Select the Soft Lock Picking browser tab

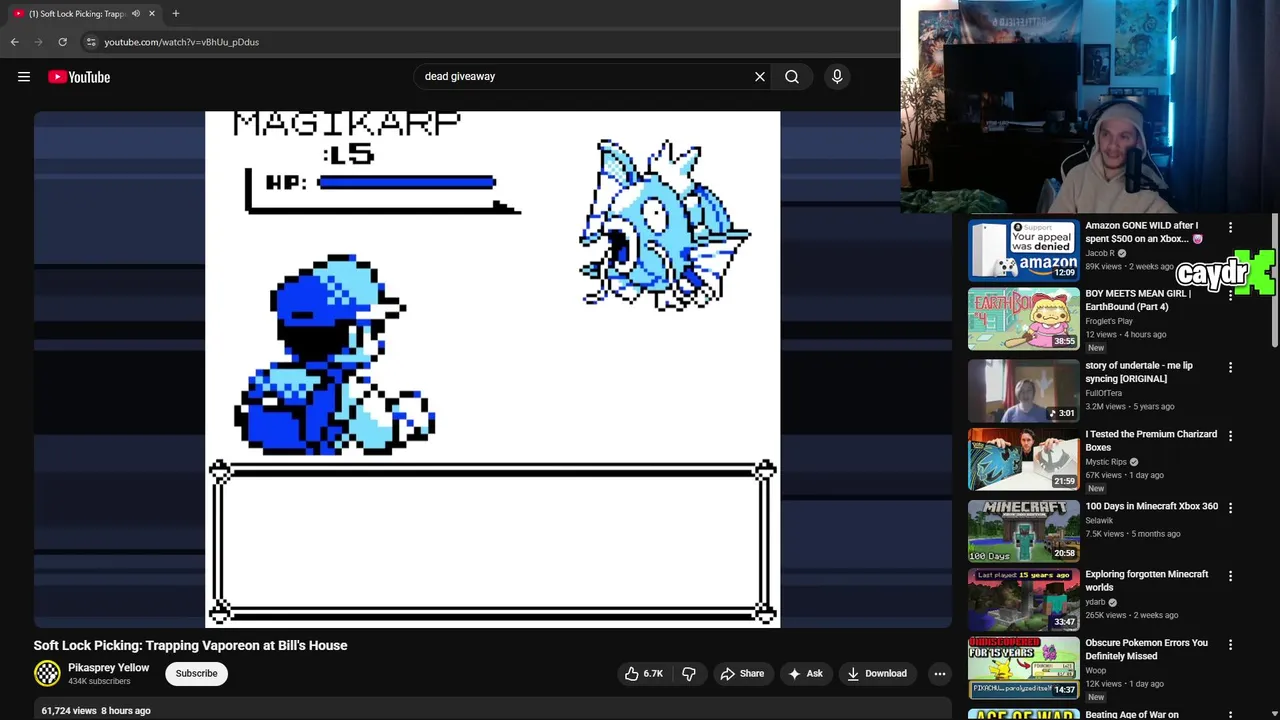(84, 13)
